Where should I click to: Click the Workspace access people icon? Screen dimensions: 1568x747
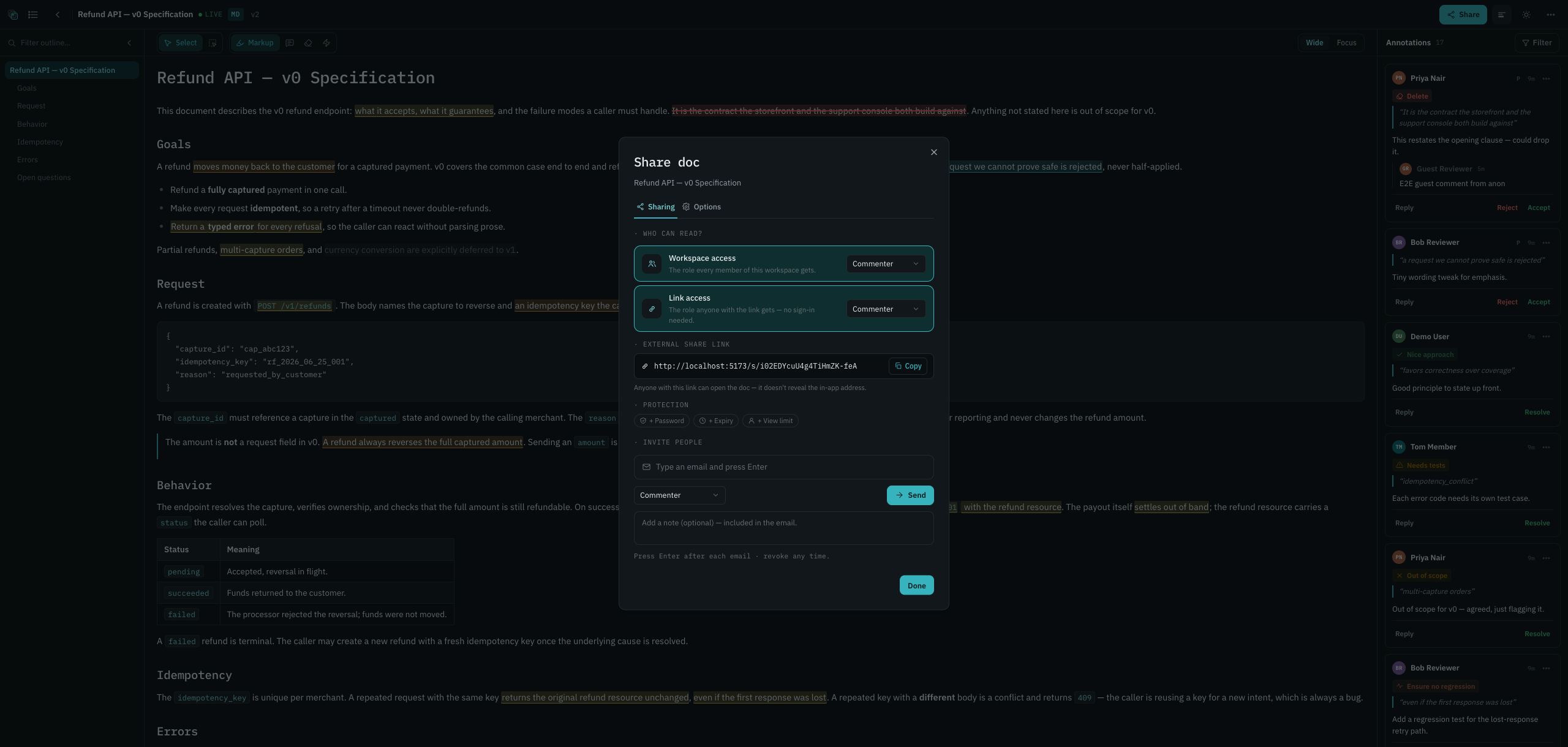652,264
